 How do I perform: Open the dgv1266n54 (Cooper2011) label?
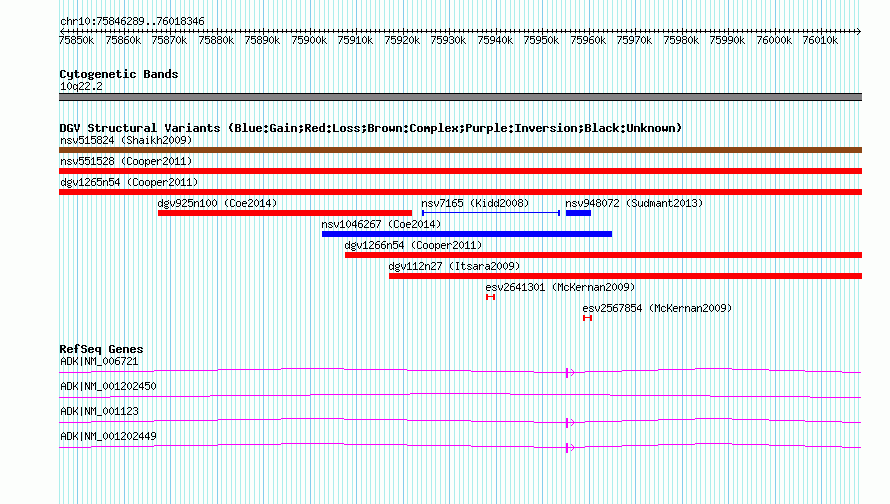(413, 245)
